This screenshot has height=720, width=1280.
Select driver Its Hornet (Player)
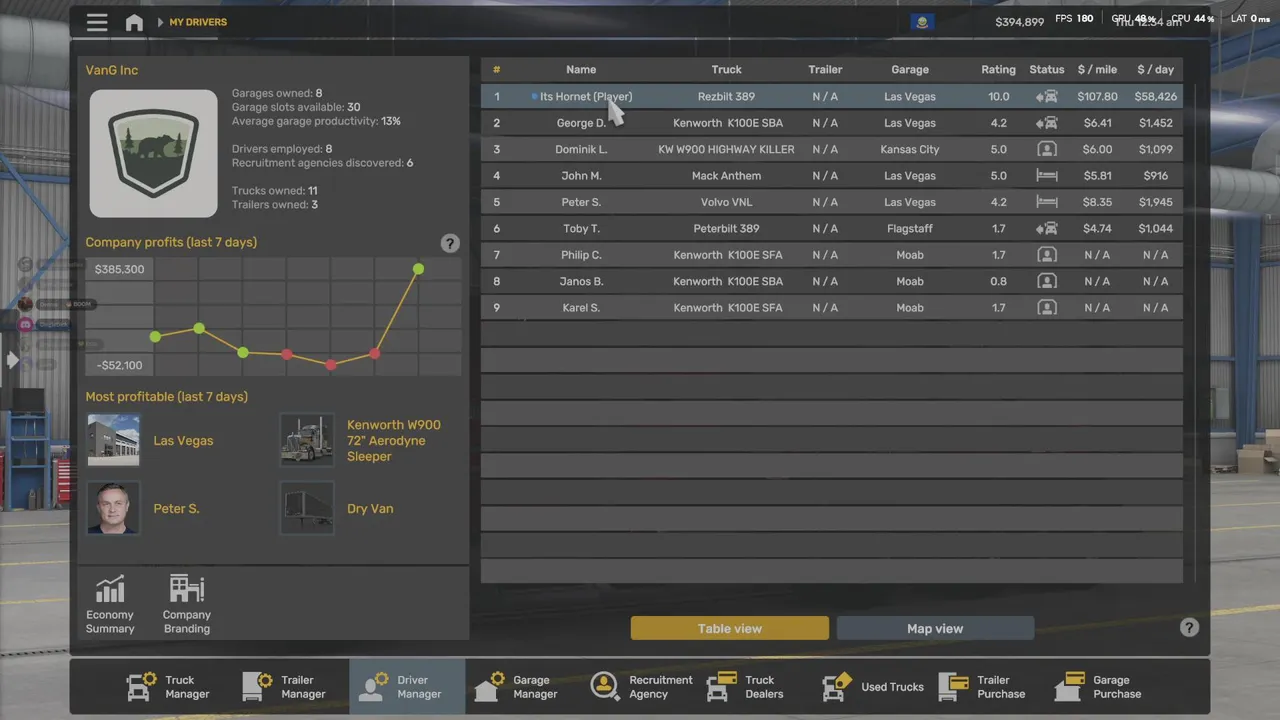pos(832,97)
